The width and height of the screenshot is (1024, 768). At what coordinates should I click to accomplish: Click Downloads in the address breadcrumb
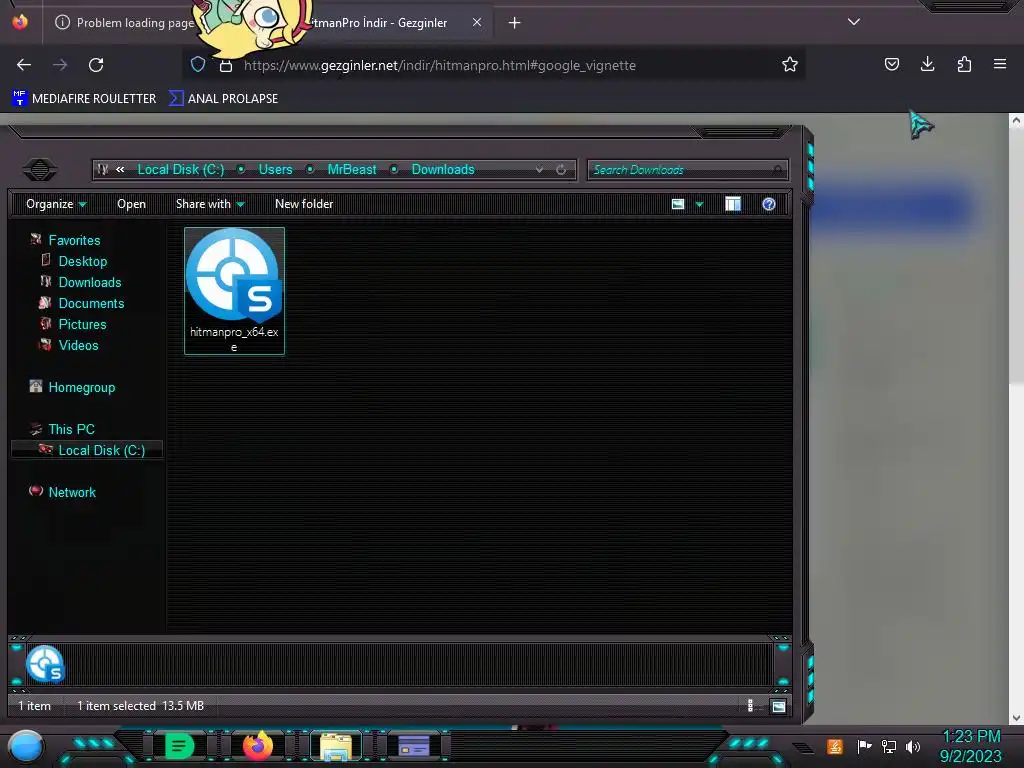pyautogui.click(x=443, y=170)
